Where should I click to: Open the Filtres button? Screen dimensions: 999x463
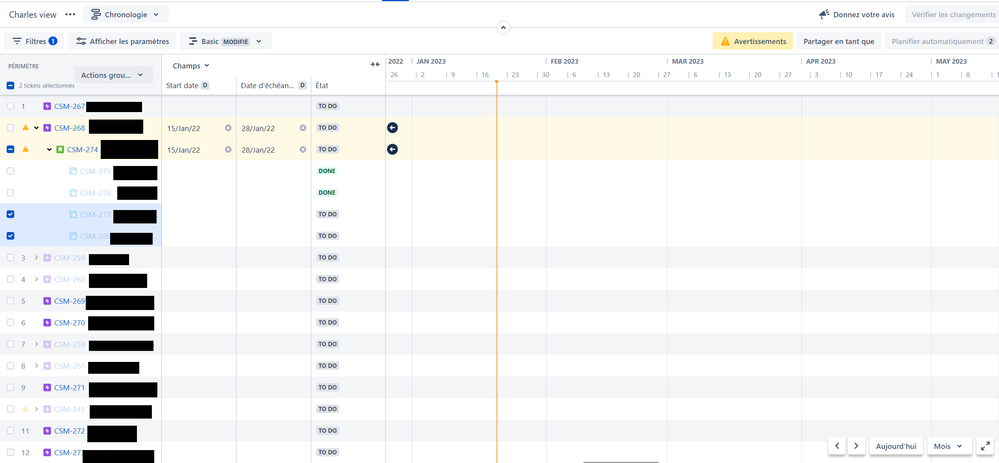point(34,41)
